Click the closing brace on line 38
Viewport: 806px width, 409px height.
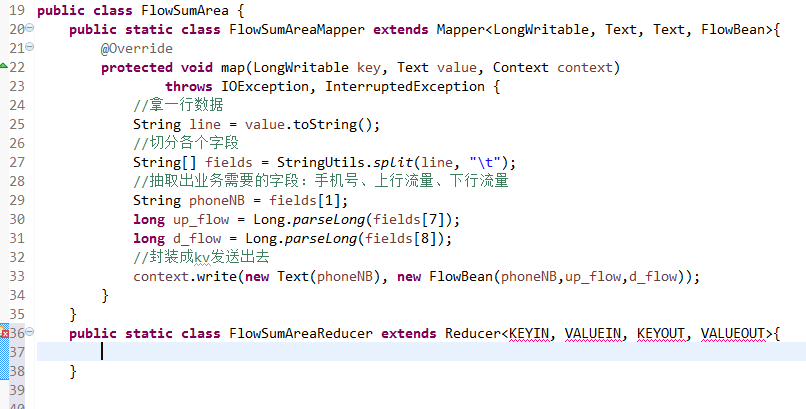click(73, 371)
